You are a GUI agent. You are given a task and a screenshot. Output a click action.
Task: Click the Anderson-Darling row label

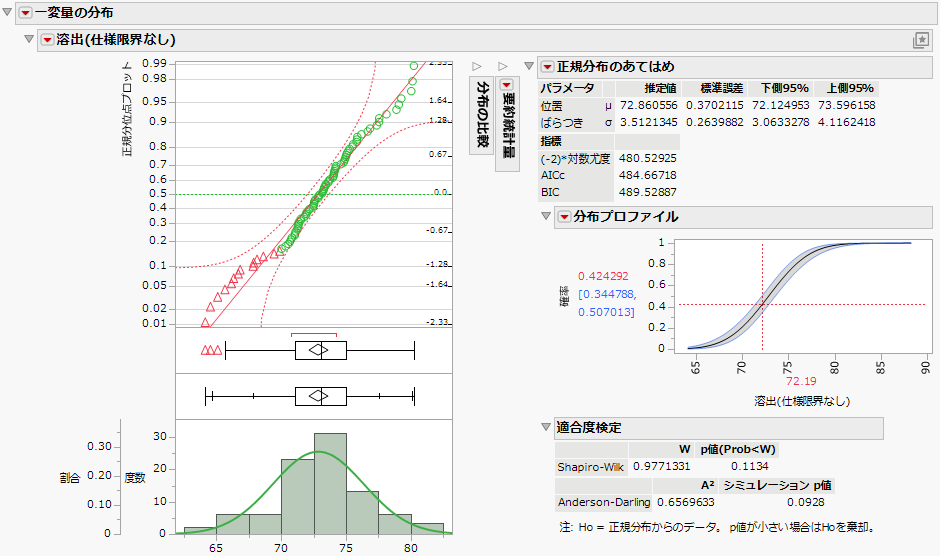[x=604, y=502]
